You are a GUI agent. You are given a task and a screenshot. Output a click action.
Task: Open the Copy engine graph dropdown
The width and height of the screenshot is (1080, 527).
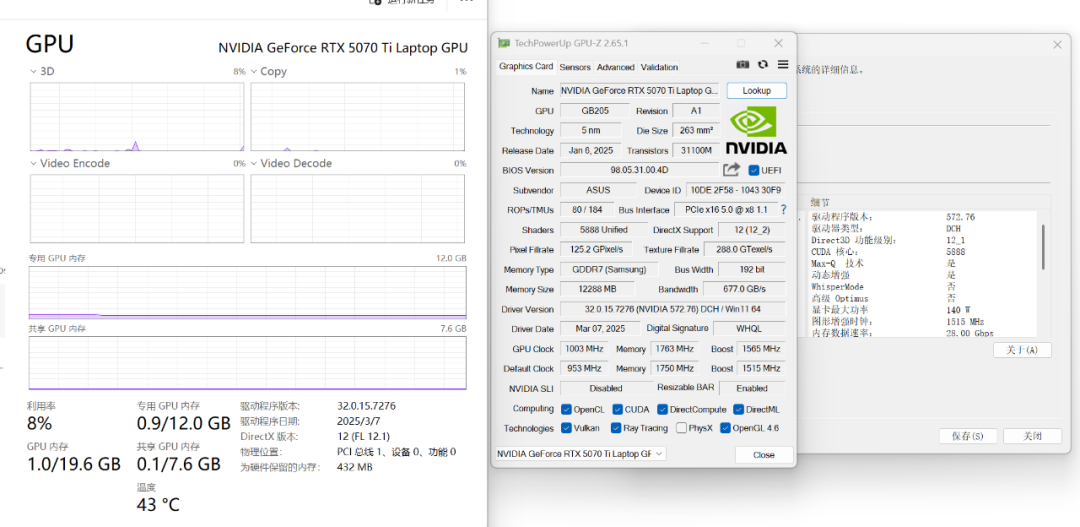254,72
